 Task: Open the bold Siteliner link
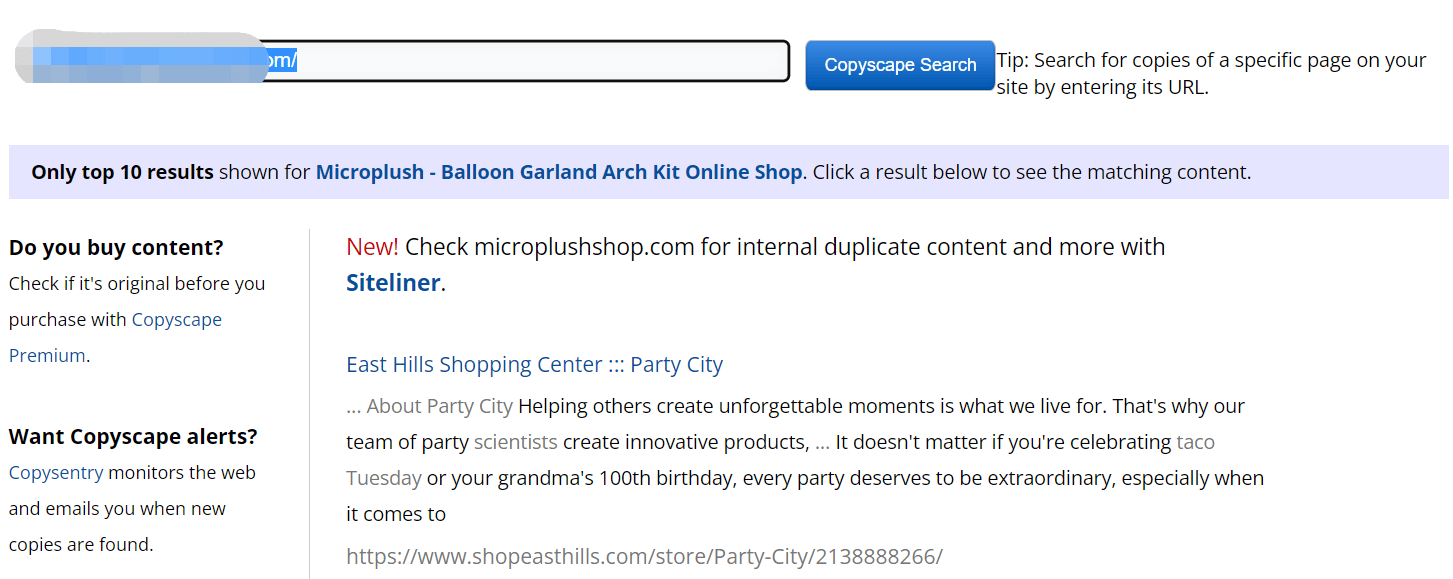[x=393, y=283]
